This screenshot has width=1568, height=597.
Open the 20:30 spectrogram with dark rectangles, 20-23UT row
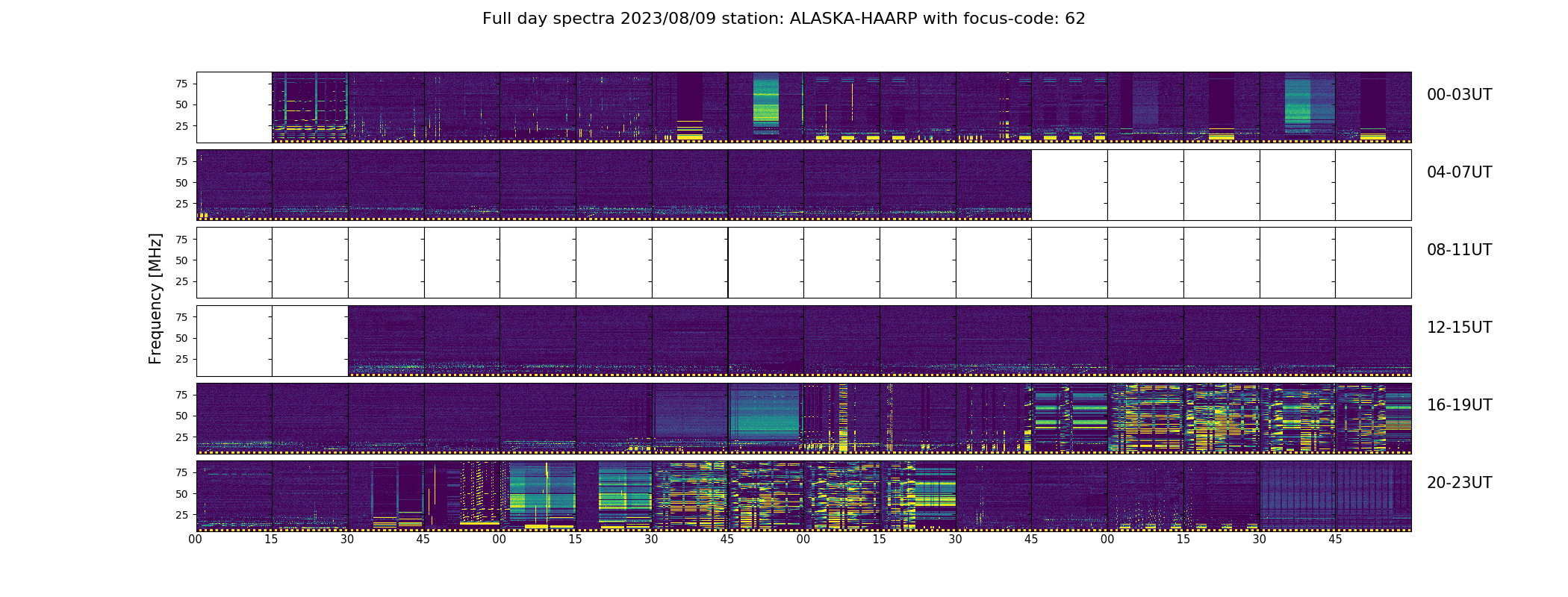click(386, 496)
